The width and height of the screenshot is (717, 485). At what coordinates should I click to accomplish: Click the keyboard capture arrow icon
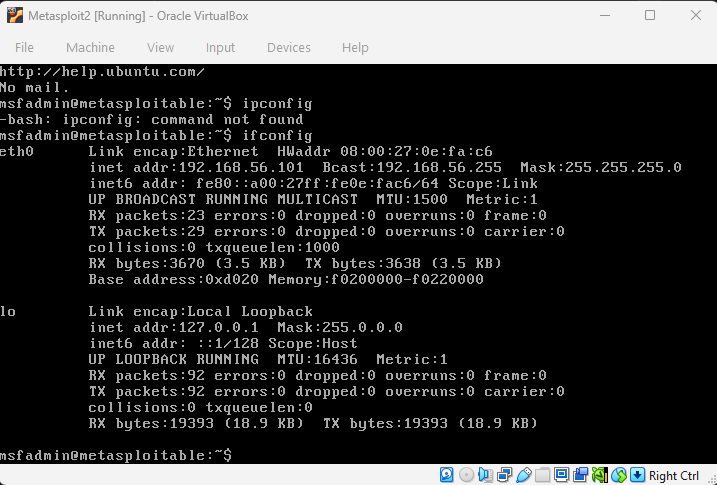637,475
